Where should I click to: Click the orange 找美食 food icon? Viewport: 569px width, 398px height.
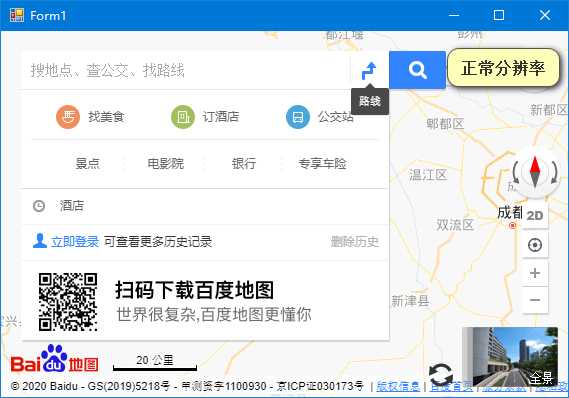pyautogui.click(x=68, y=117)
